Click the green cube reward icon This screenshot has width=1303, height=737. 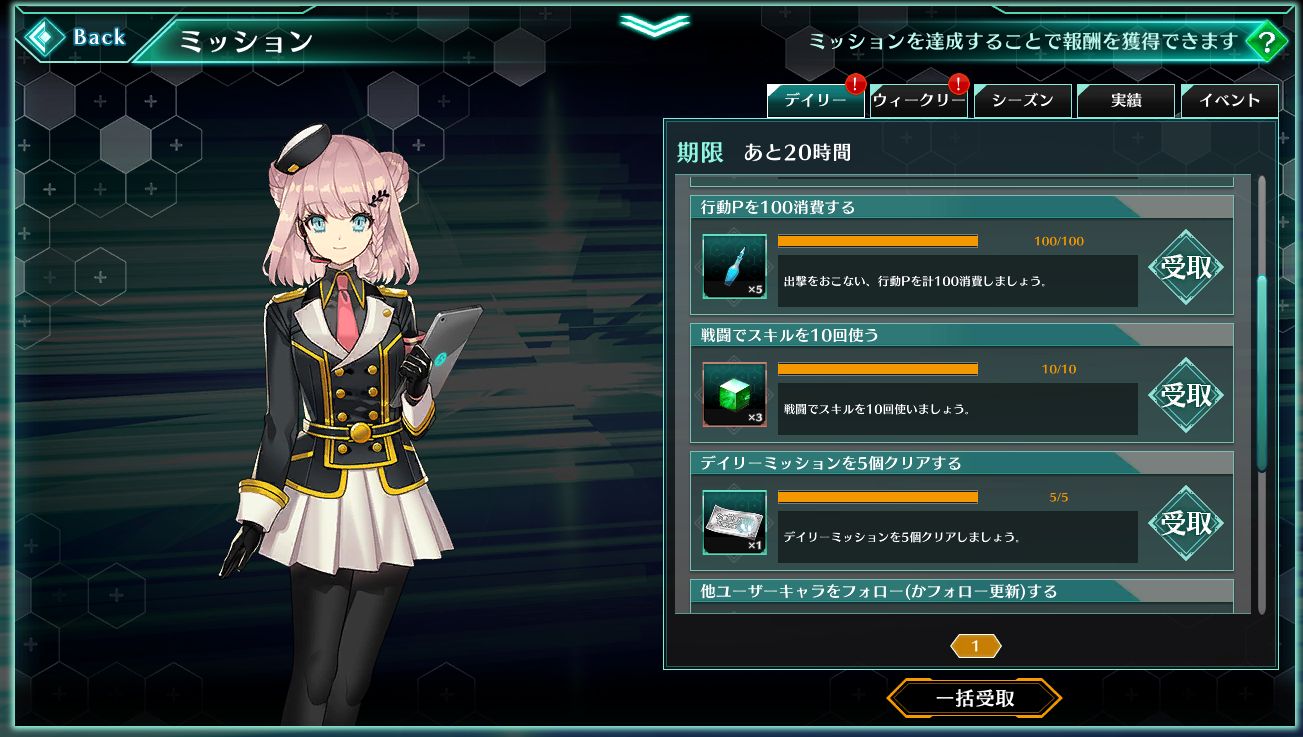click(x=735, y=395)
